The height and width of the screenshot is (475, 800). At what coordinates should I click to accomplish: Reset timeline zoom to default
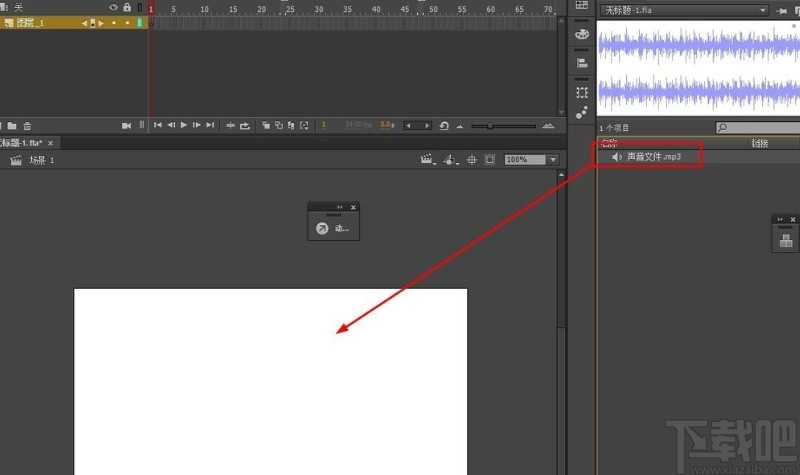coord(444,126)
